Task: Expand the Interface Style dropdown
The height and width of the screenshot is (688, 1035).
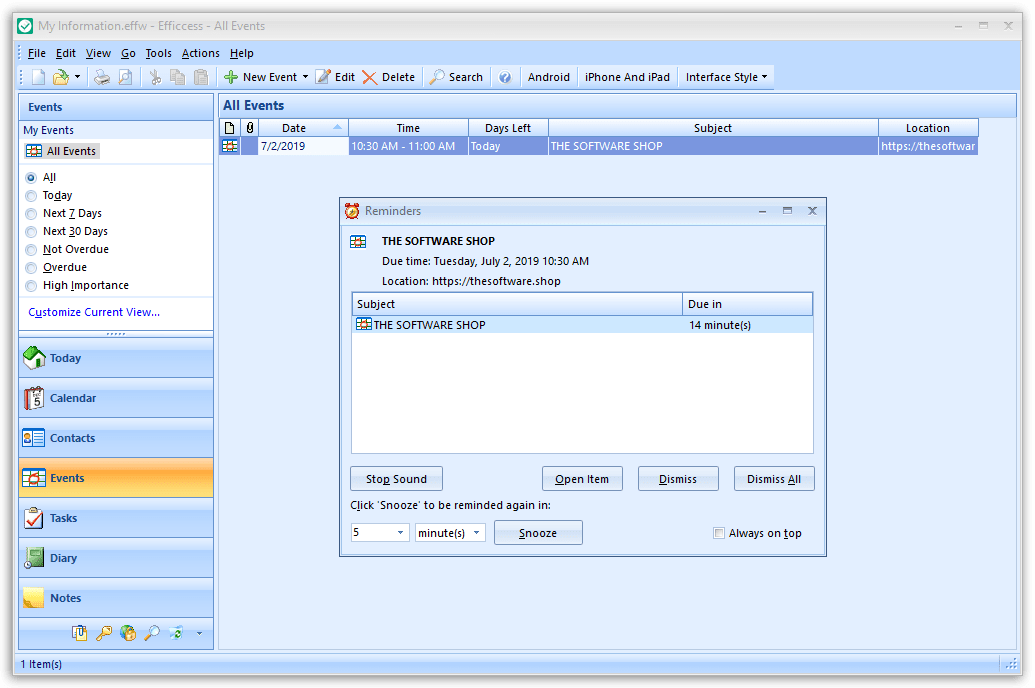Action: (726, 77)
